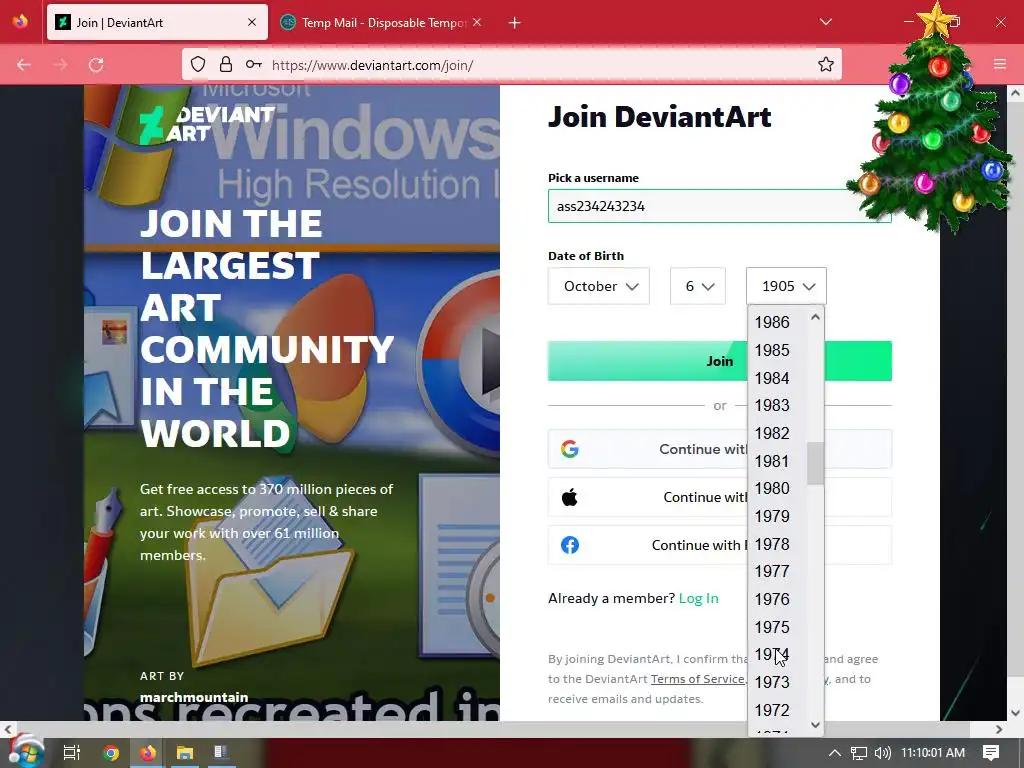Screen dimensions: 1024x768
Task: Continue with Apple sign-up button
Action: pyautogui.click(x=720, y=497)
